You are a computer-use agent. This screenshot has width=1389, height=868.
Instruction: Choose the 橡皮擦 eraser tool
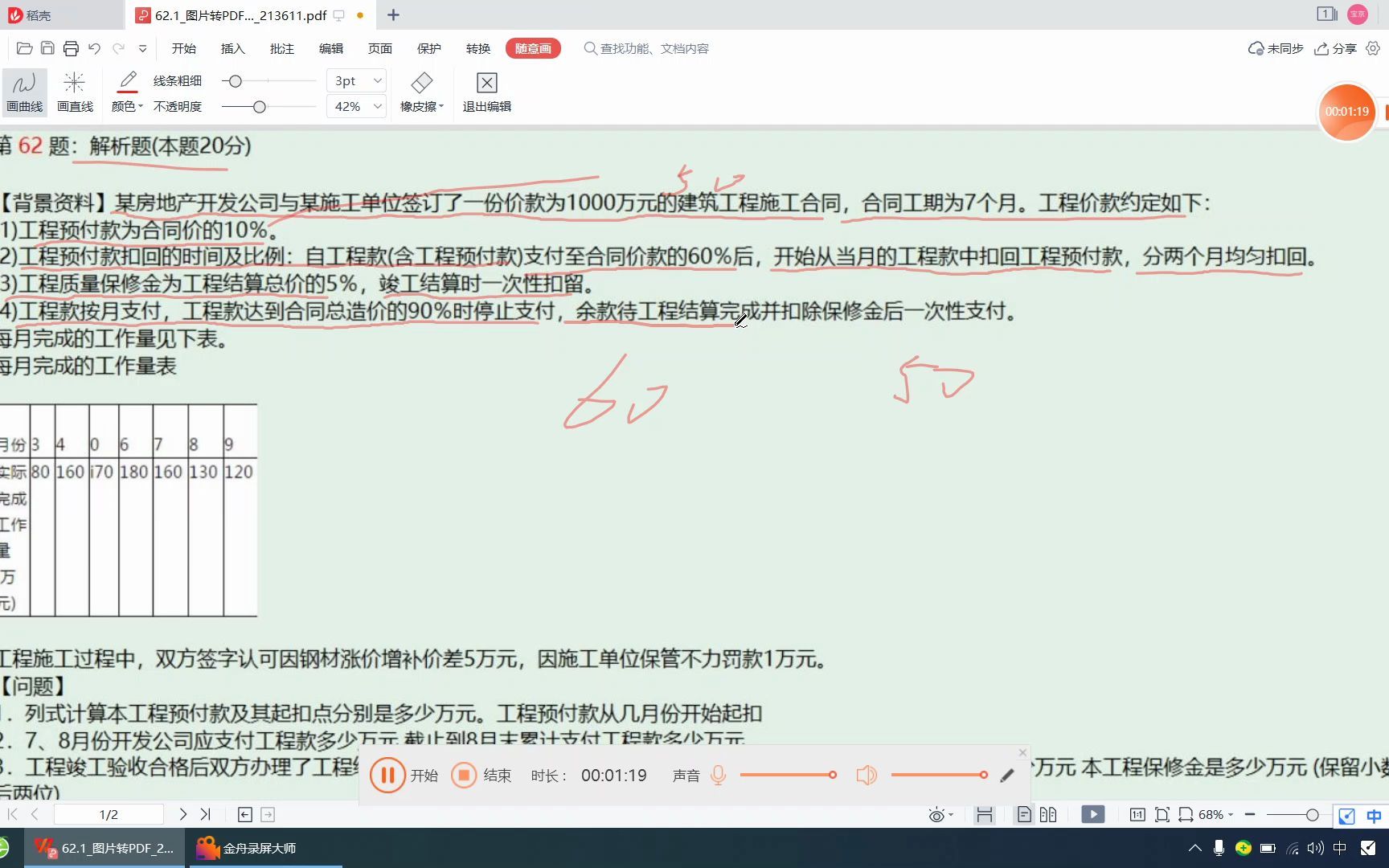tap(421, 91)
